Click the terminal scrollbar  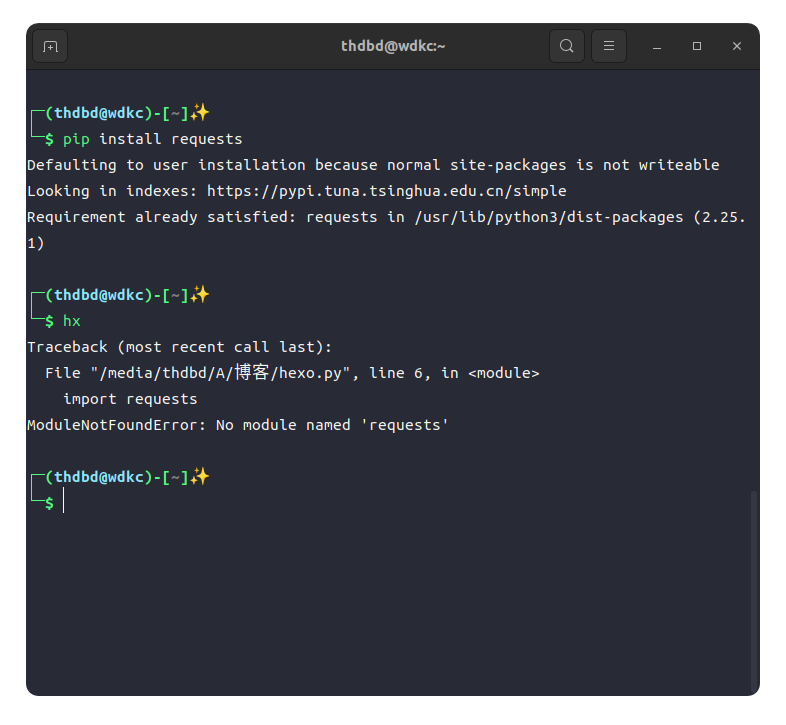(753, 592)
